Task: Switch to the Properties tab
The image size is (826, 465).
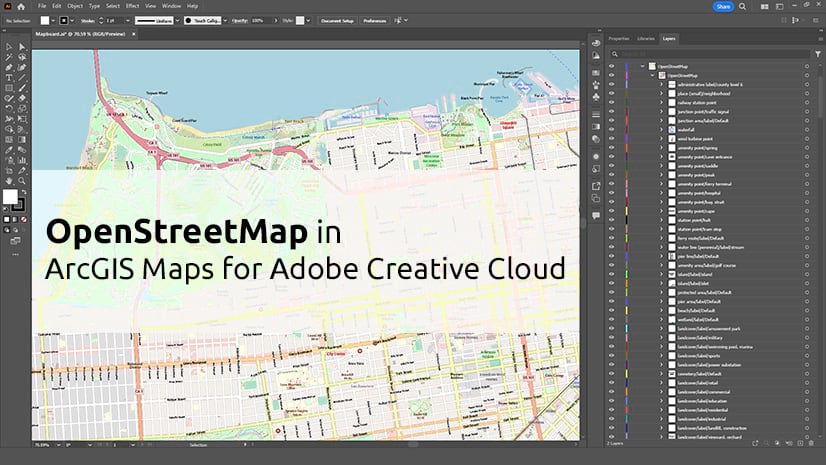Action: click(619, 39)
